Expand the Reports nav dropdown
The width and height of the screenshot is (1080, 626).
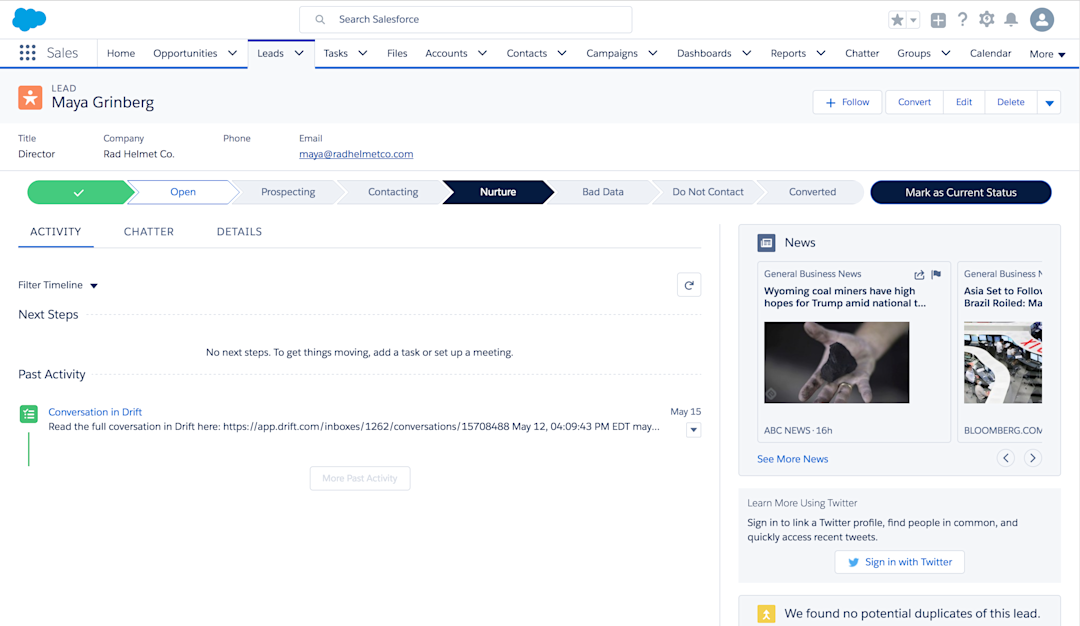[x=820, y=53]
